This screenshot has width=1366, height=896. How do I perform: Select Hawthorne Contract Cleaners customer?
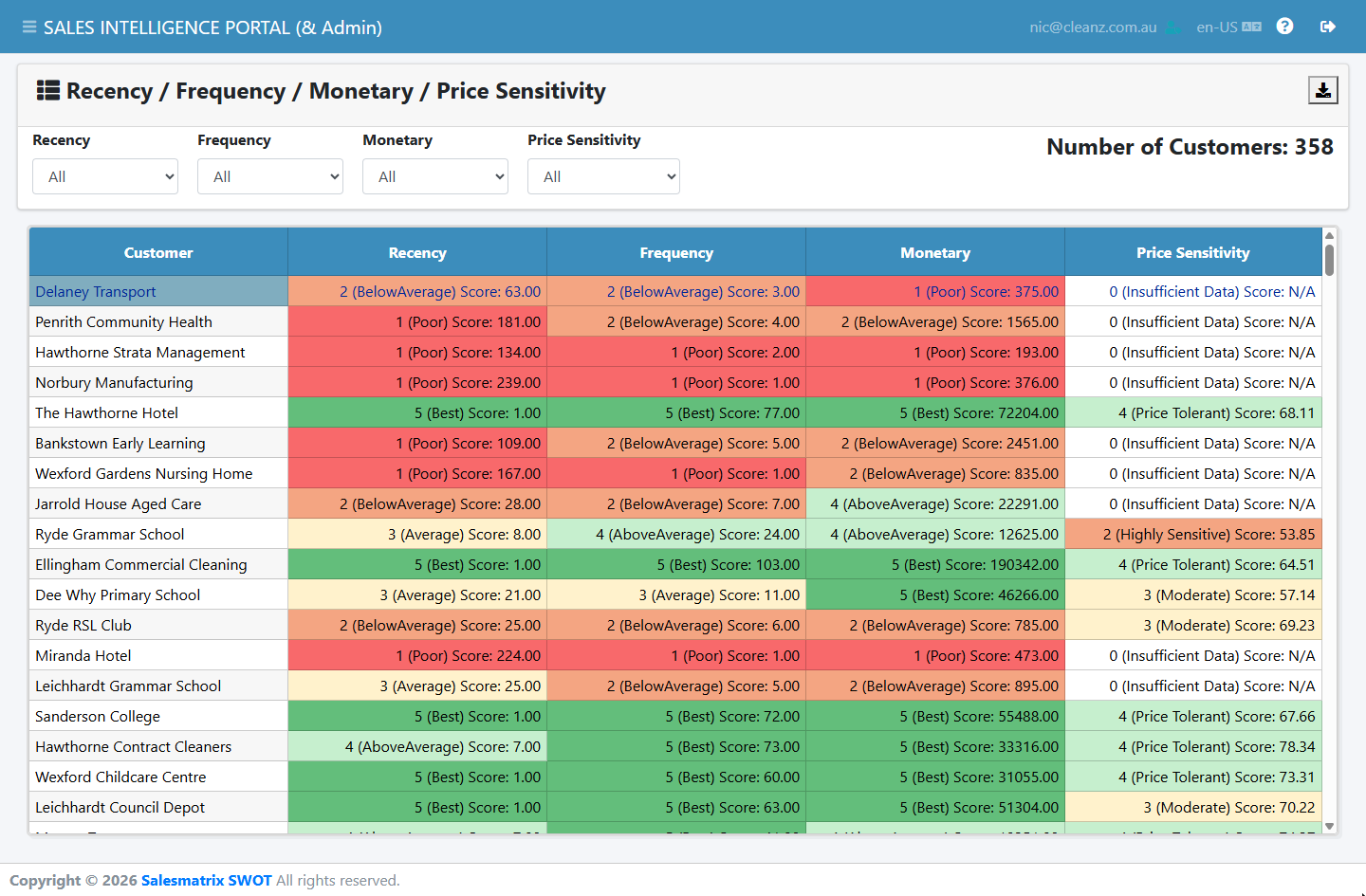[x=158, y=746]
